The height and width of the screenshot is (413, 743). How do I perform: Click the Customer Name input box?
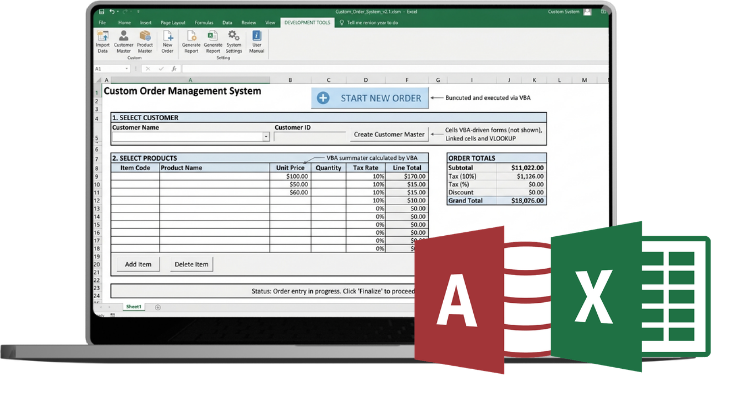tap(188, 137)
